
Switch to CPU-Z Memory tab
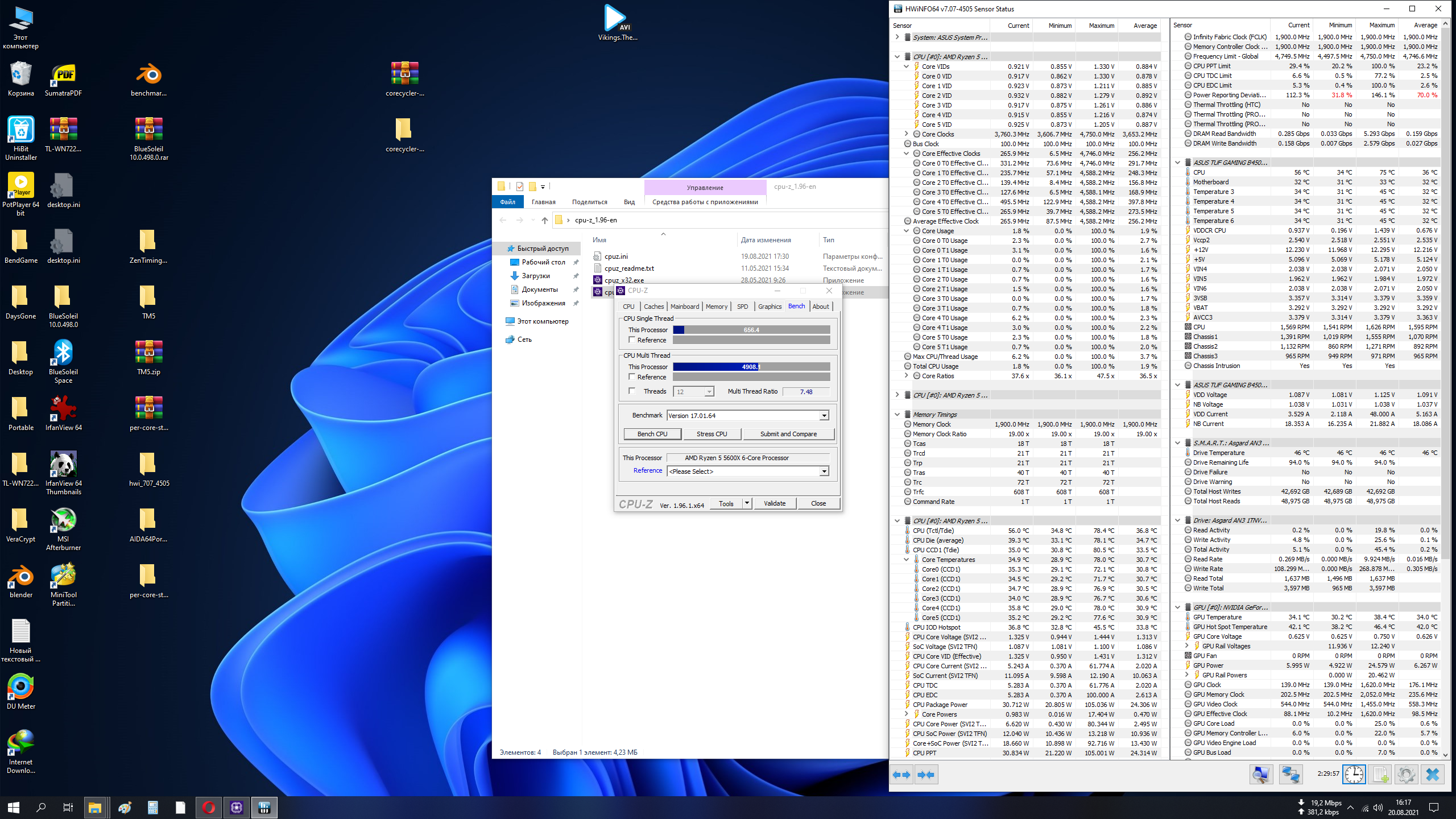click(x=716, y=307)
